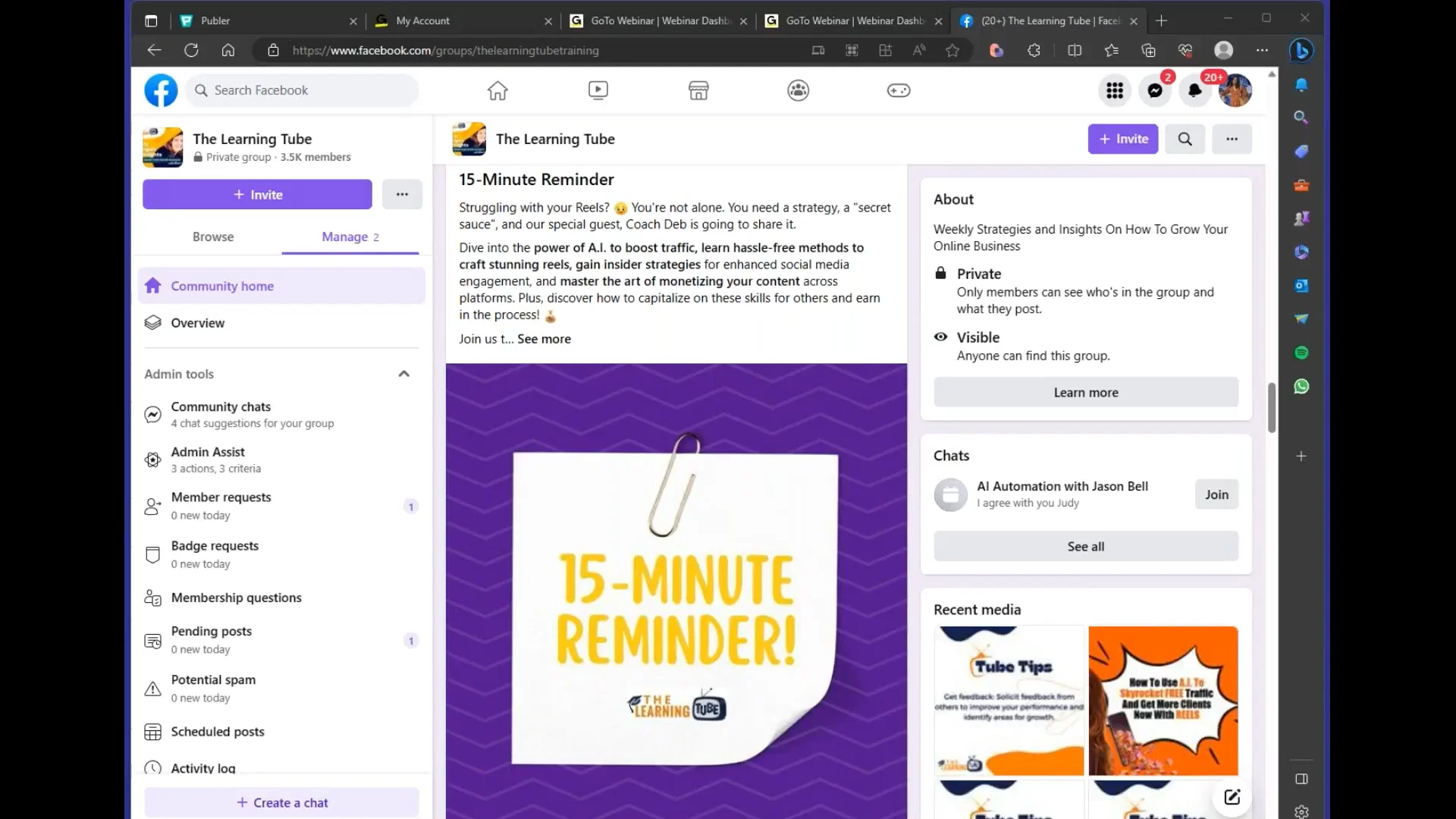Open the Tube Tips recent media thumbnail
1456x819 pixels.
tap(1009, 701)
